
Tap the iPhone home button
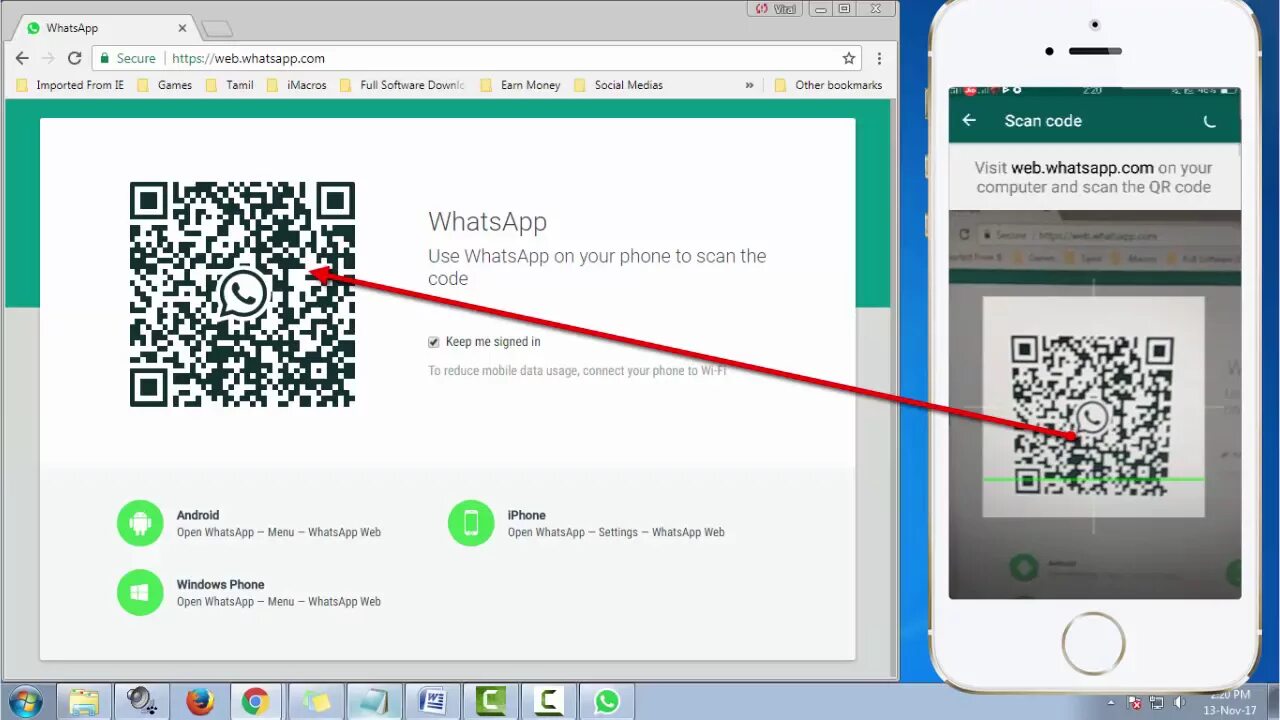pyautogui.click(x=1094, y=644)
